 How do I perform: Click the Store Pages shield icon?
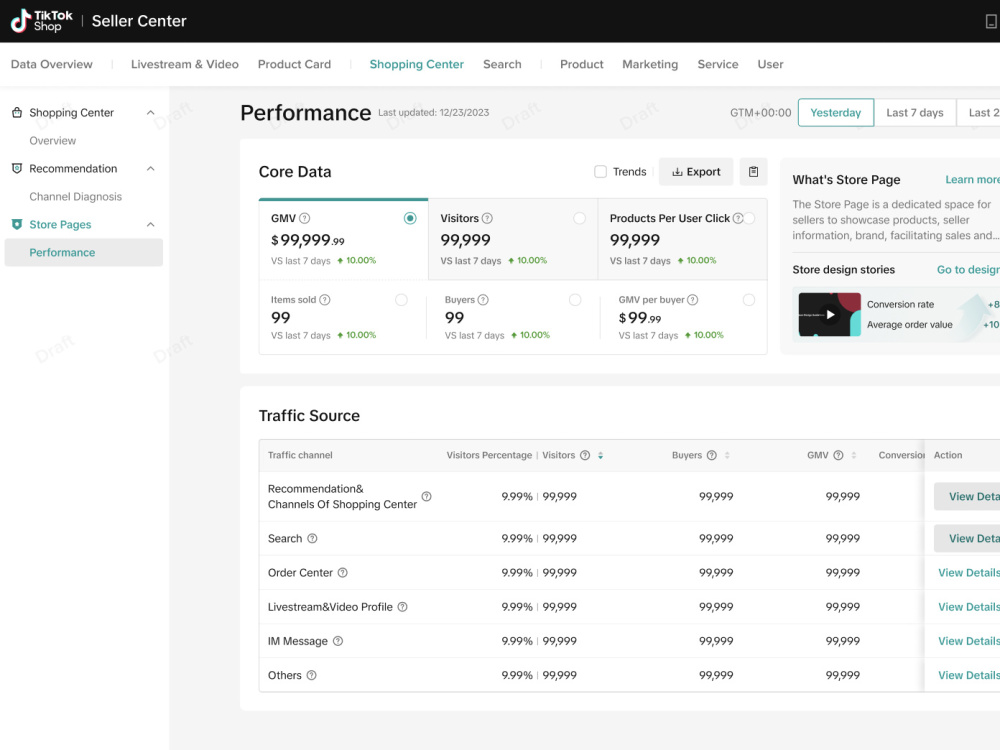click(x=17, y=224)
